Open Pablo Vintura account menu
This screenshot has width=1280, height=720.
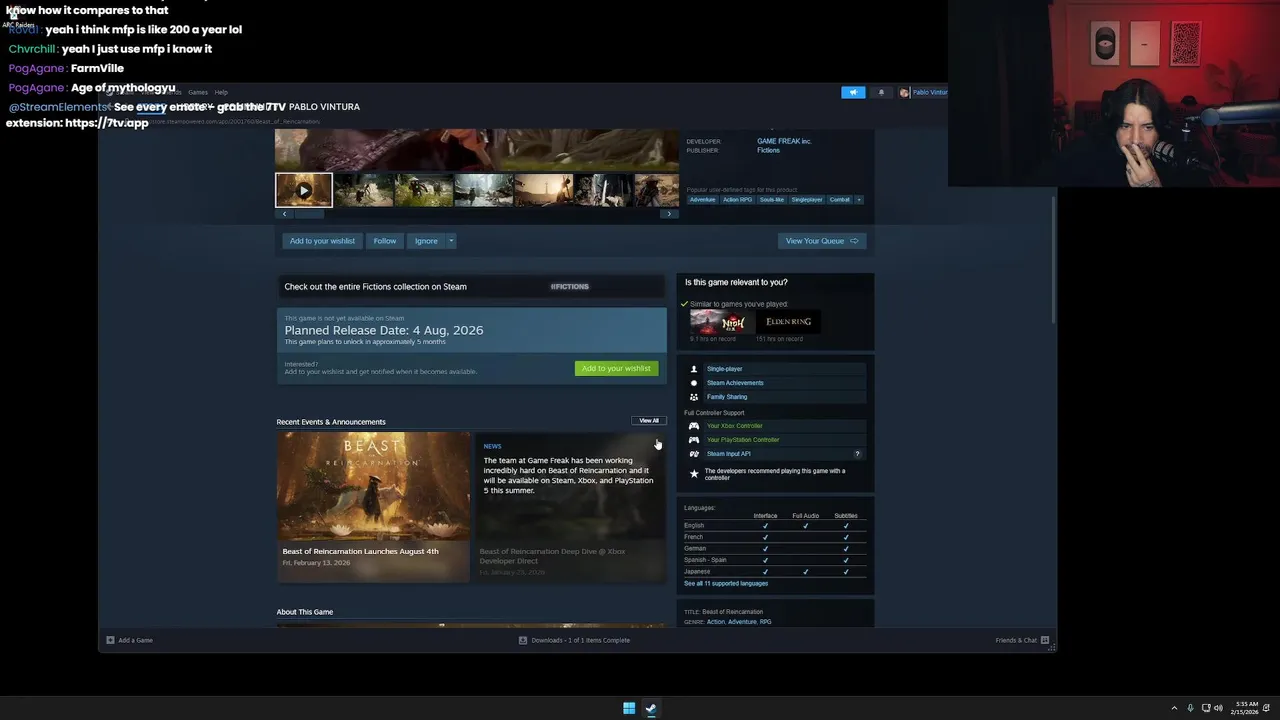point(923,92)
